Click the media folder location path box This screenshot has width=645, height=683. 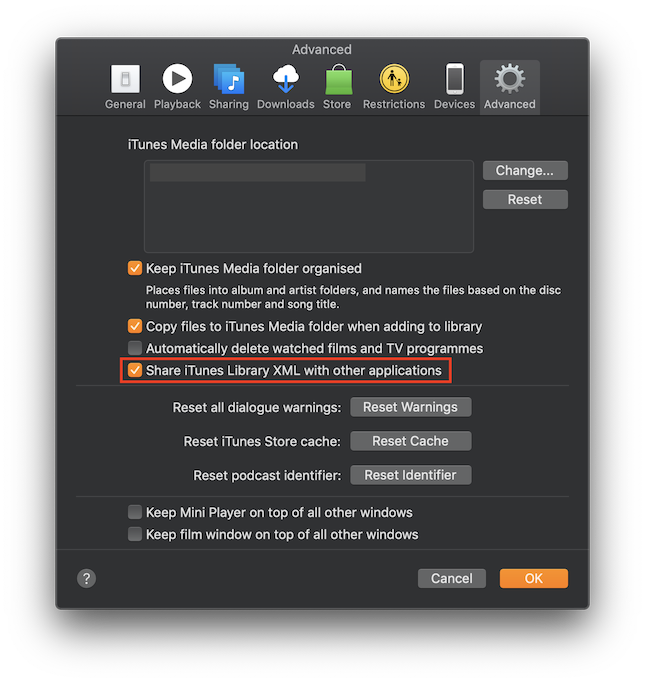(309, 206)
